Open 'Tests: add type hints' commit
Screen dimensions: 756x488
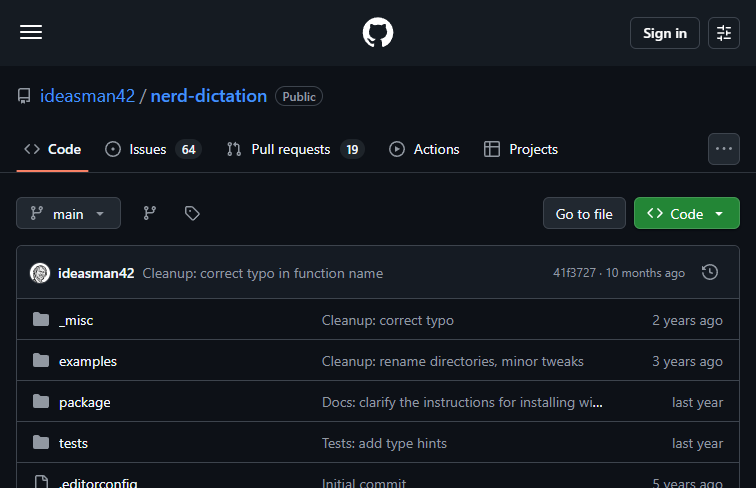(384, 443)
